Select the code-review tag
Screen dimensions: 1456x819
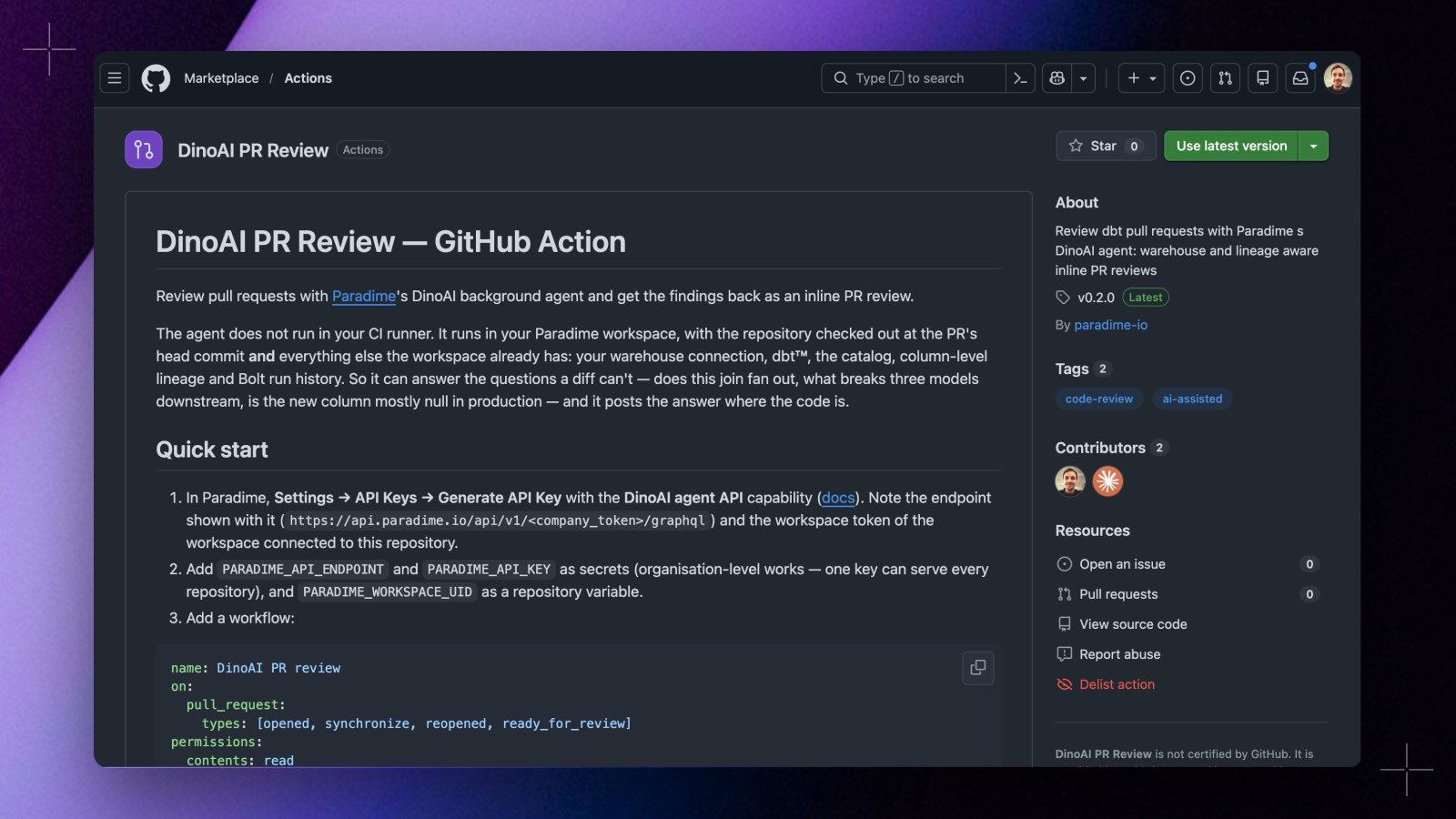(x=1099, y=399)
